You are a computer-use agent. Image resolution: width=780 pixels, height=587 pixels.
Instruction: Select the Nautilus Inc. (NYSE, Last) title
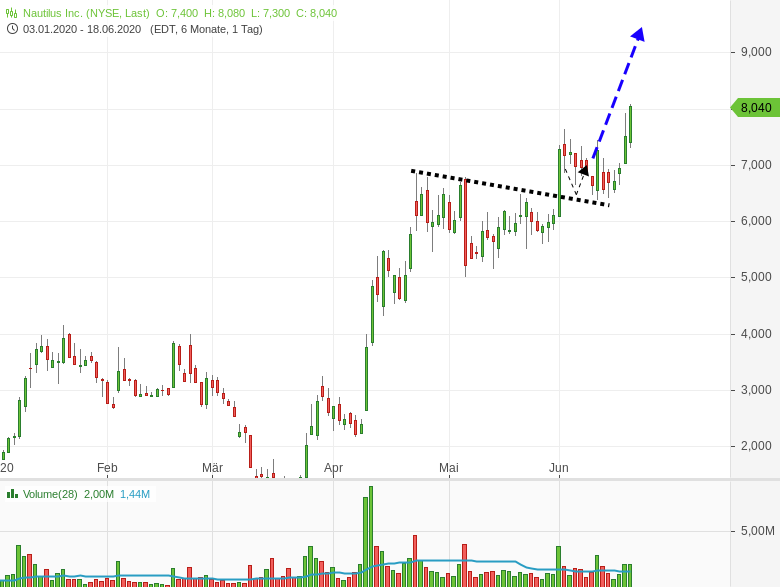pos(86,13)
